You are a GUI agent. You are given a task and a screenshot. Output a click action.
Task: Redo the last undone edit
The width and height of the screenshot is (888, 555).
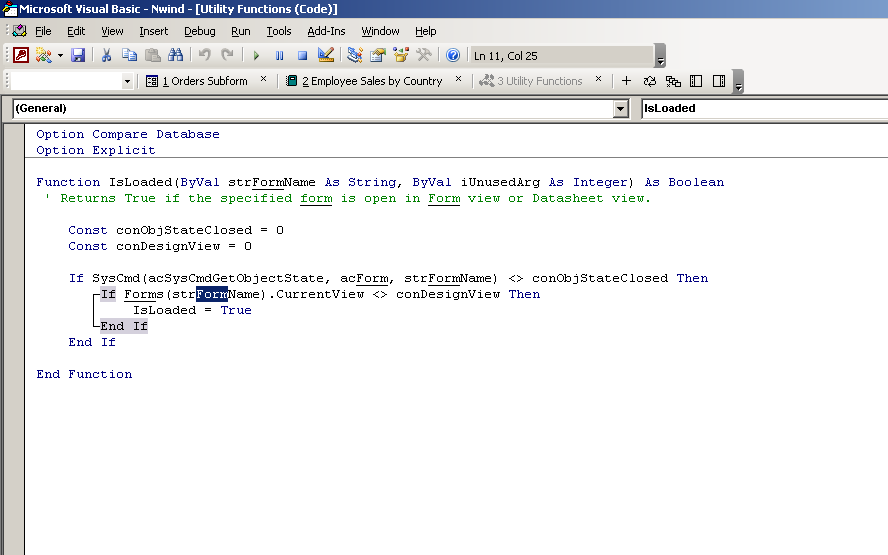coord(227,55)
